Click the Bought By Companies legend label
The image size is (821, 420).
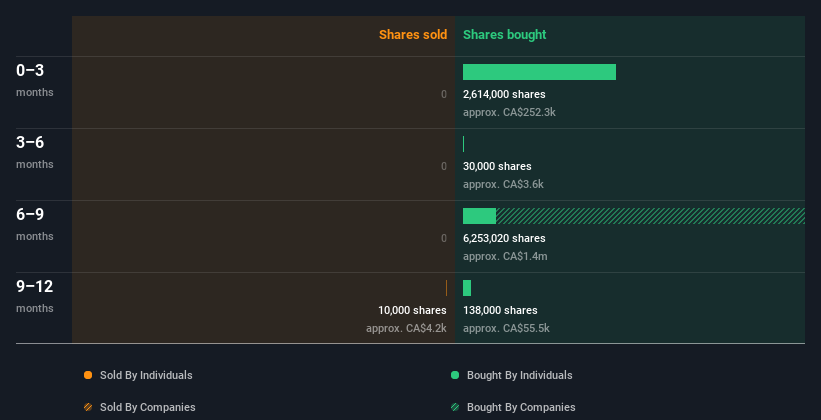[521, 407]
